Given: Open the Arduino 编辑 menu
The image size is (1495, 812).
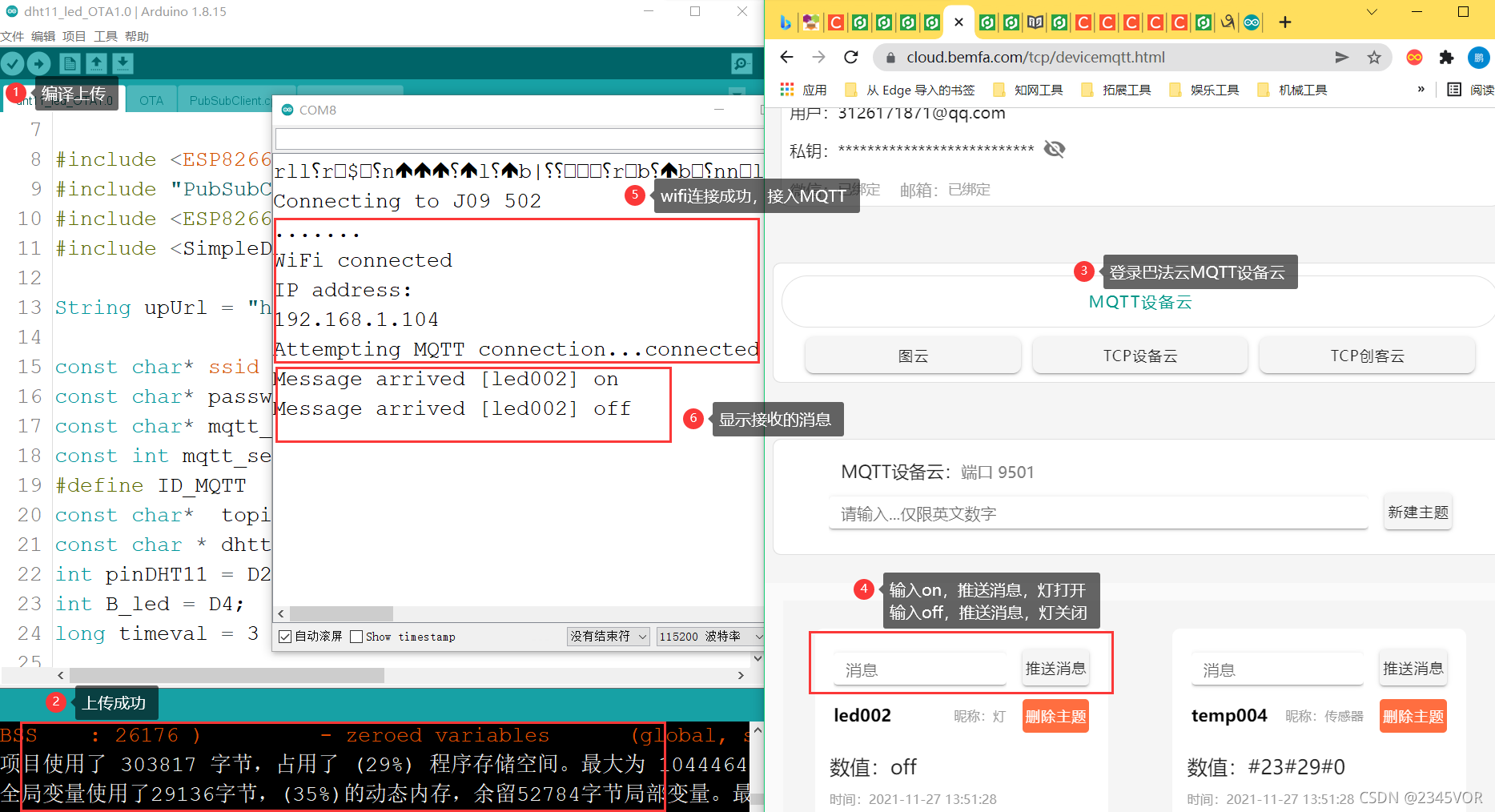Looking at the screenshot, I should [x=43, y=36].
